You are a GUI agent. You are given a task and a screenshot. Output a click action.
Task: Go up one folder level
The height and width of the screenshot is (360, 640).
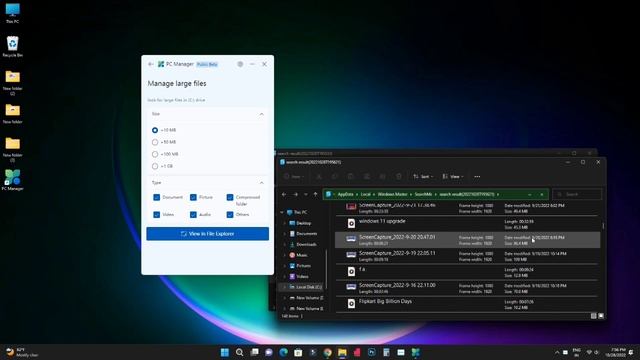315,194
